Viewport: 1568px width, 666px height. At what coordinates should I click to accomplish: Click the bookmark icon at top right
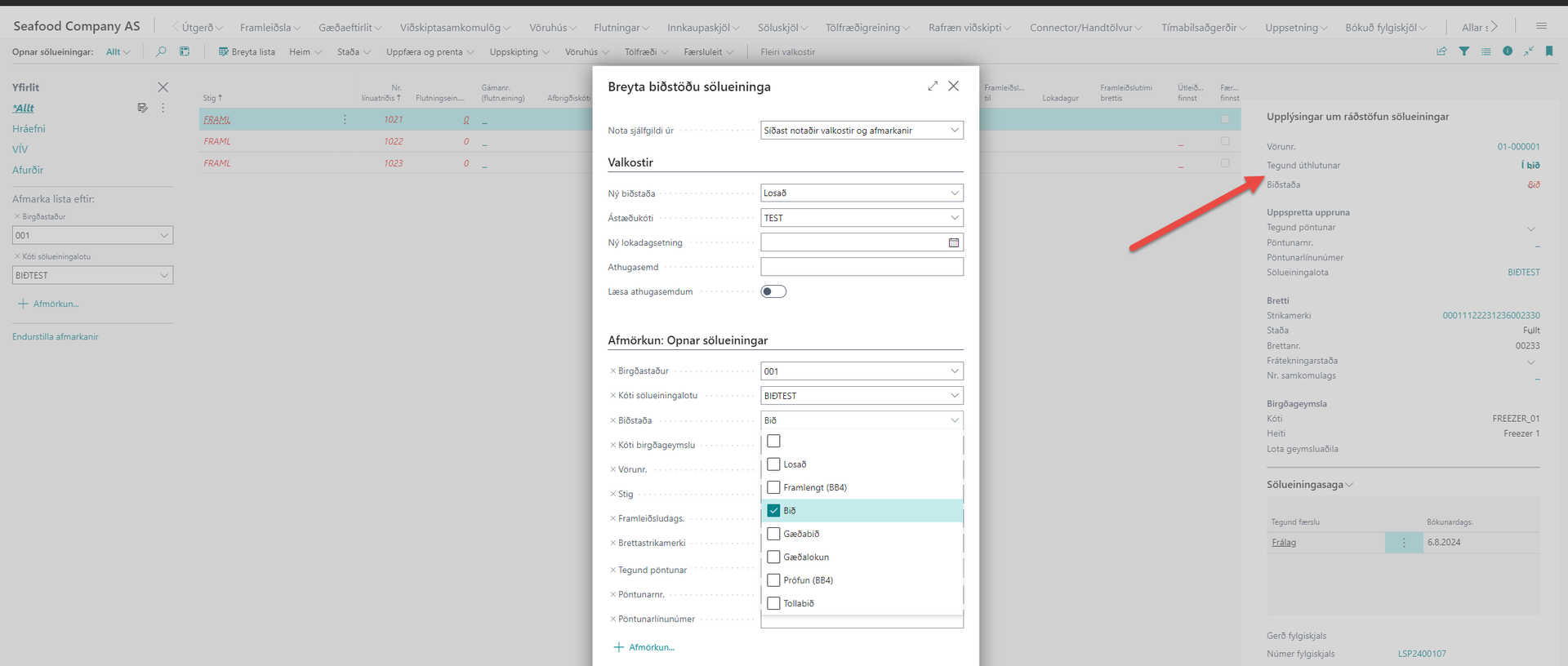point(1549,51)
